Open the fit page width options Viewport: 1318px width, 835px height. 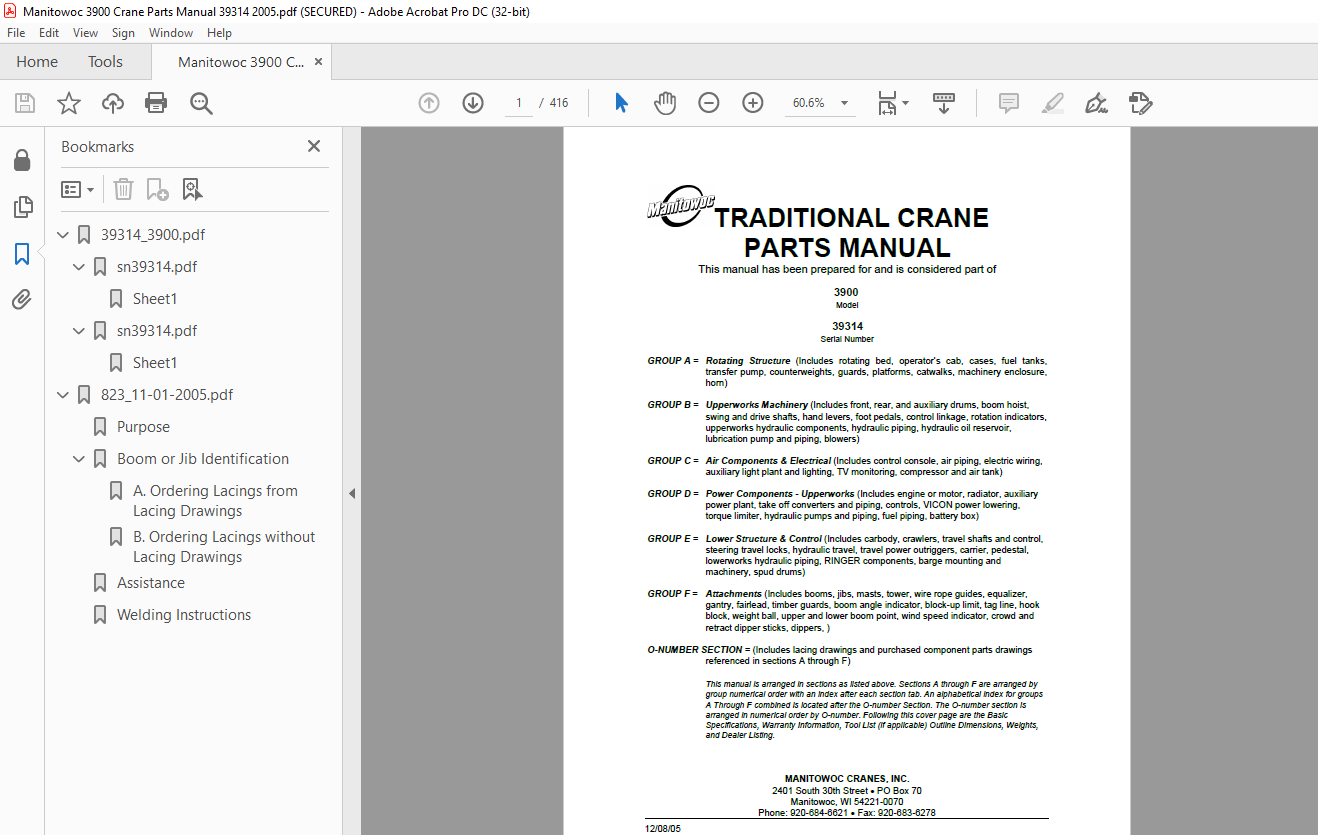[893, 103]
